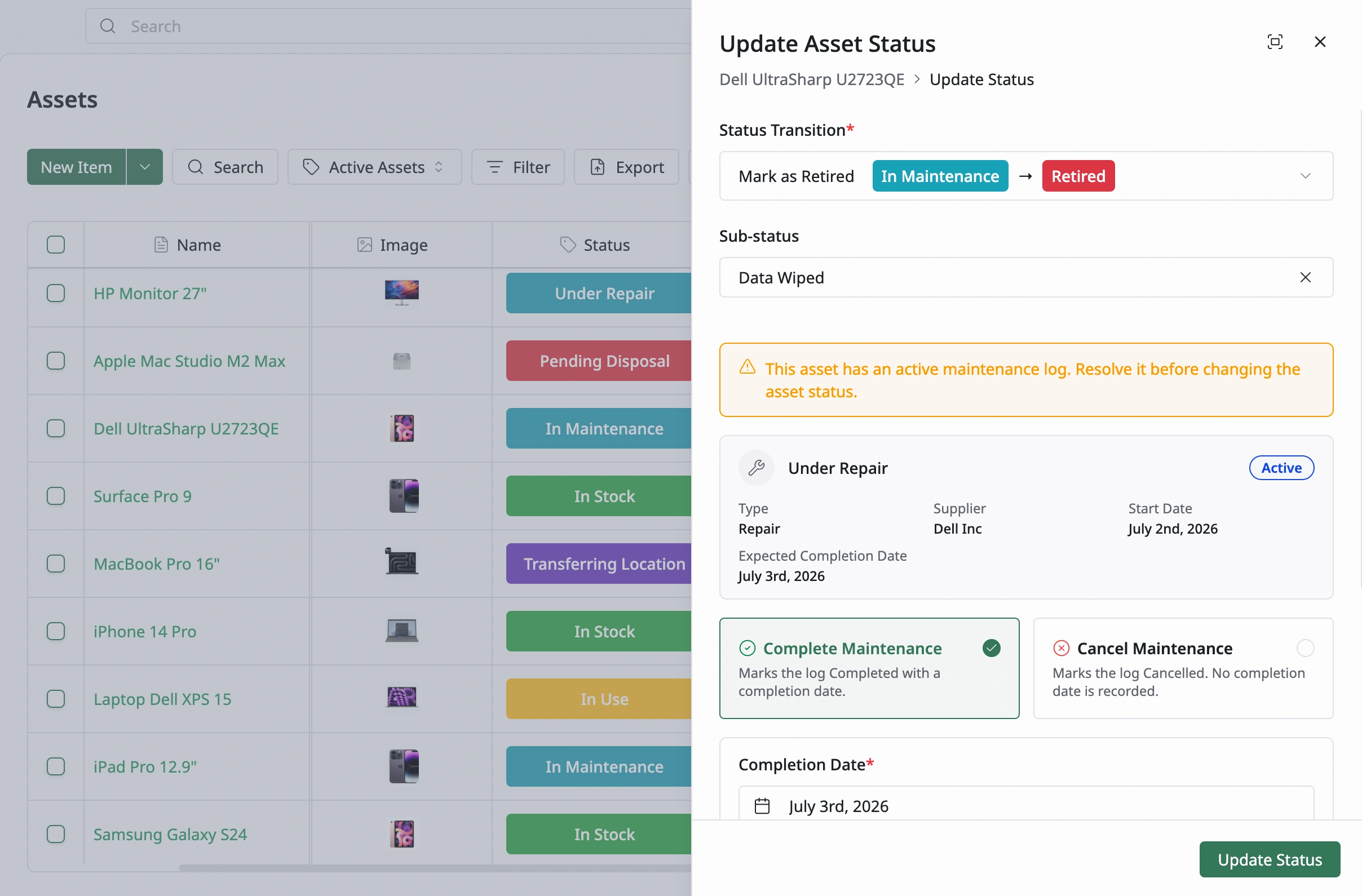
Task: Open the Filter button
Action: [518, 167]
